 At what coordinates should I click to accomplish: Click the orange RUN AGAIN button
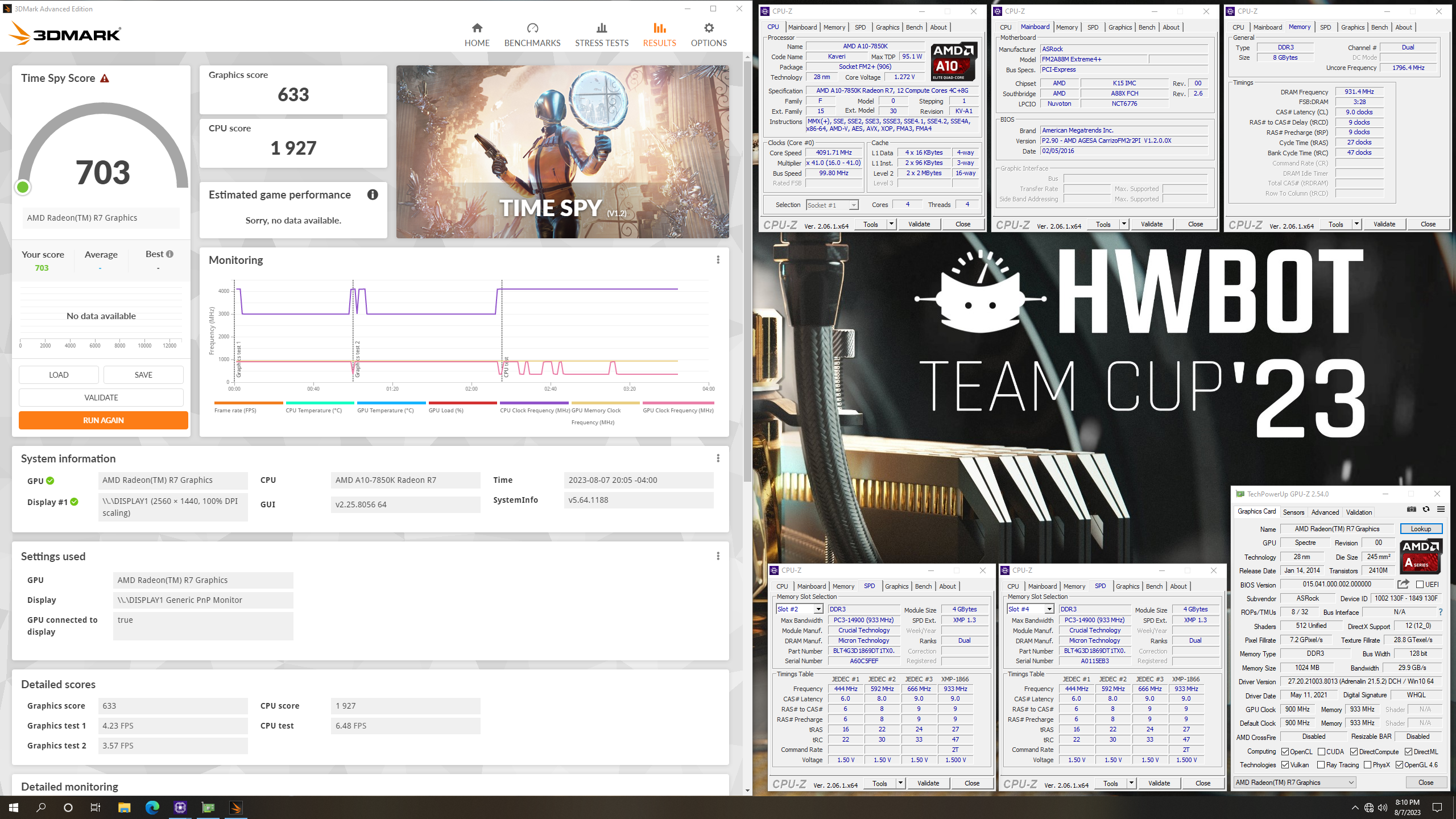click(x=104, y=420)
